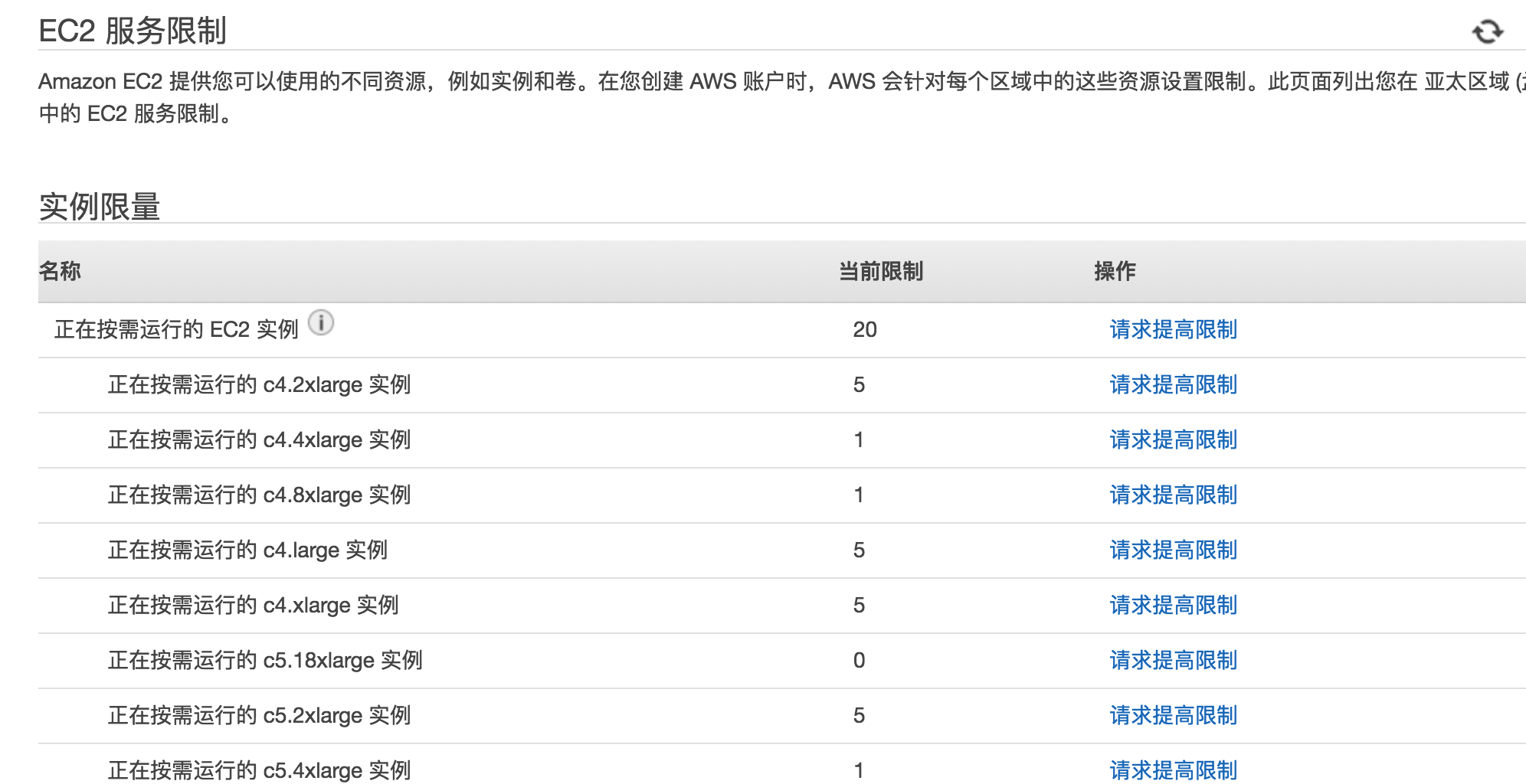Click 请求提高限制 for c4.2xlarge 实例
1526x784 pixels.
[x=1174, y=384]
